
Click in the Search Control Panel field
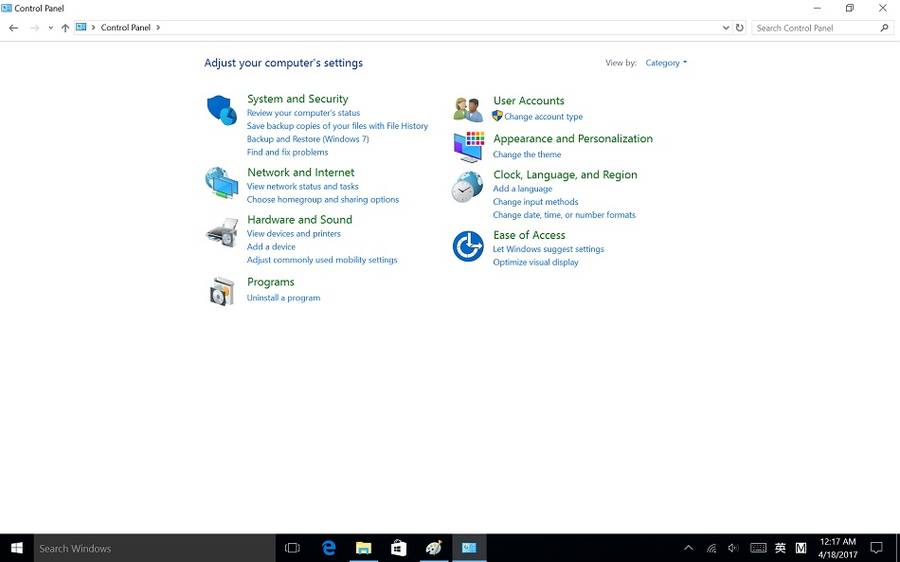click(x=816, y=28)
